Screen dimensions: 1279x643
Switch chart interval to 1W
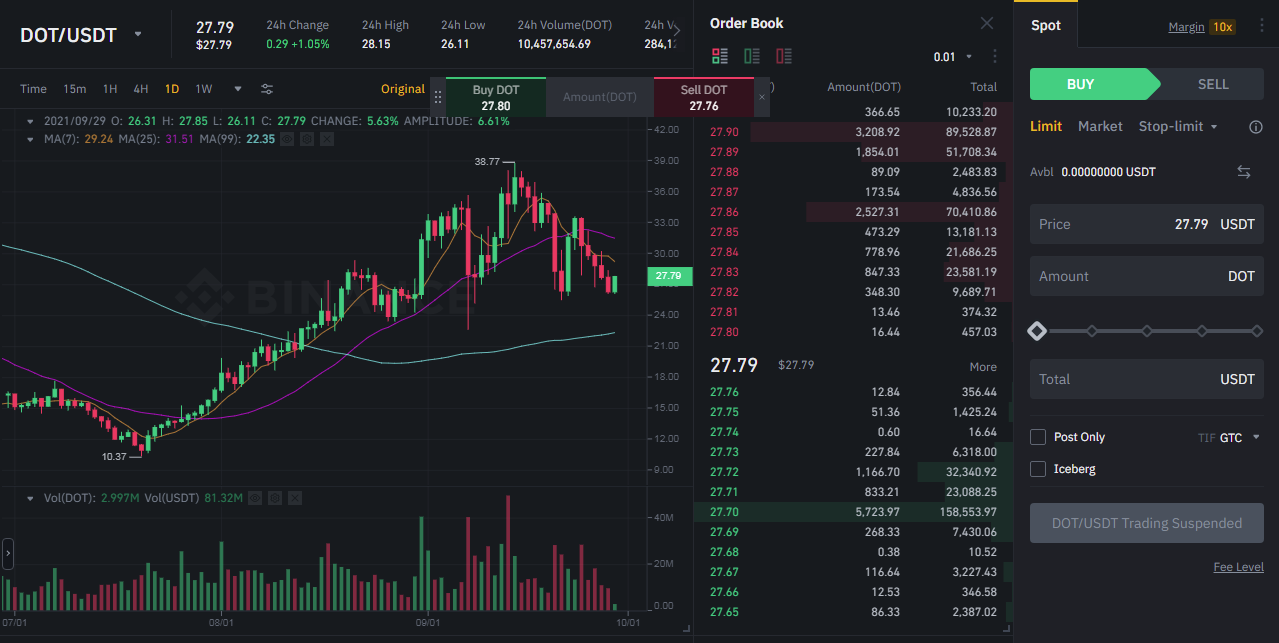(x=204, y=89)
